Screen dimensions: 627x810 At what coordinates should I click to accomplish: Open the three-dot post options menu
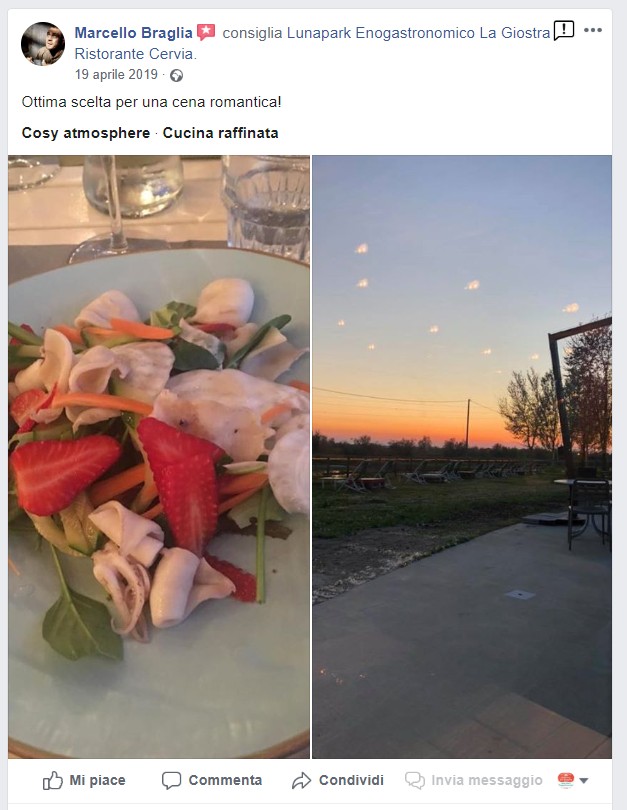click(592, 30)
